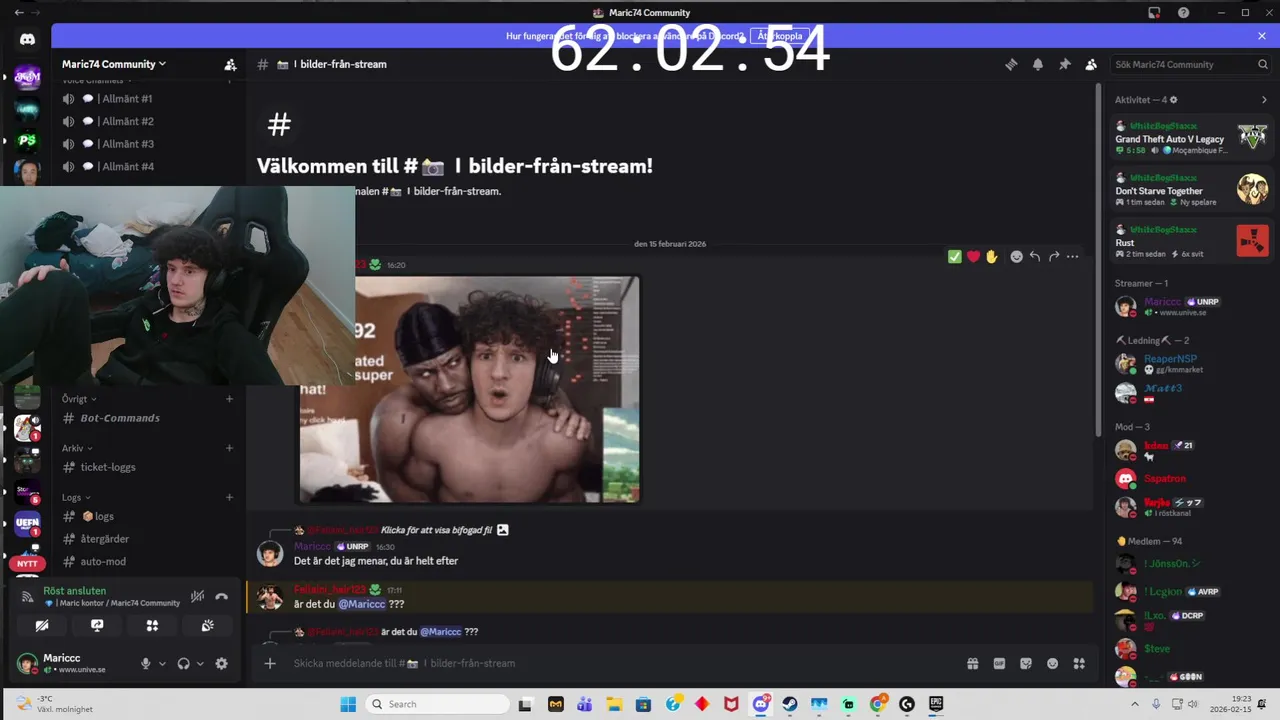Open Threads icon in channel header
This screenshot has height=720, width=1280.
pyautogui.click(x=1011, y=64)
